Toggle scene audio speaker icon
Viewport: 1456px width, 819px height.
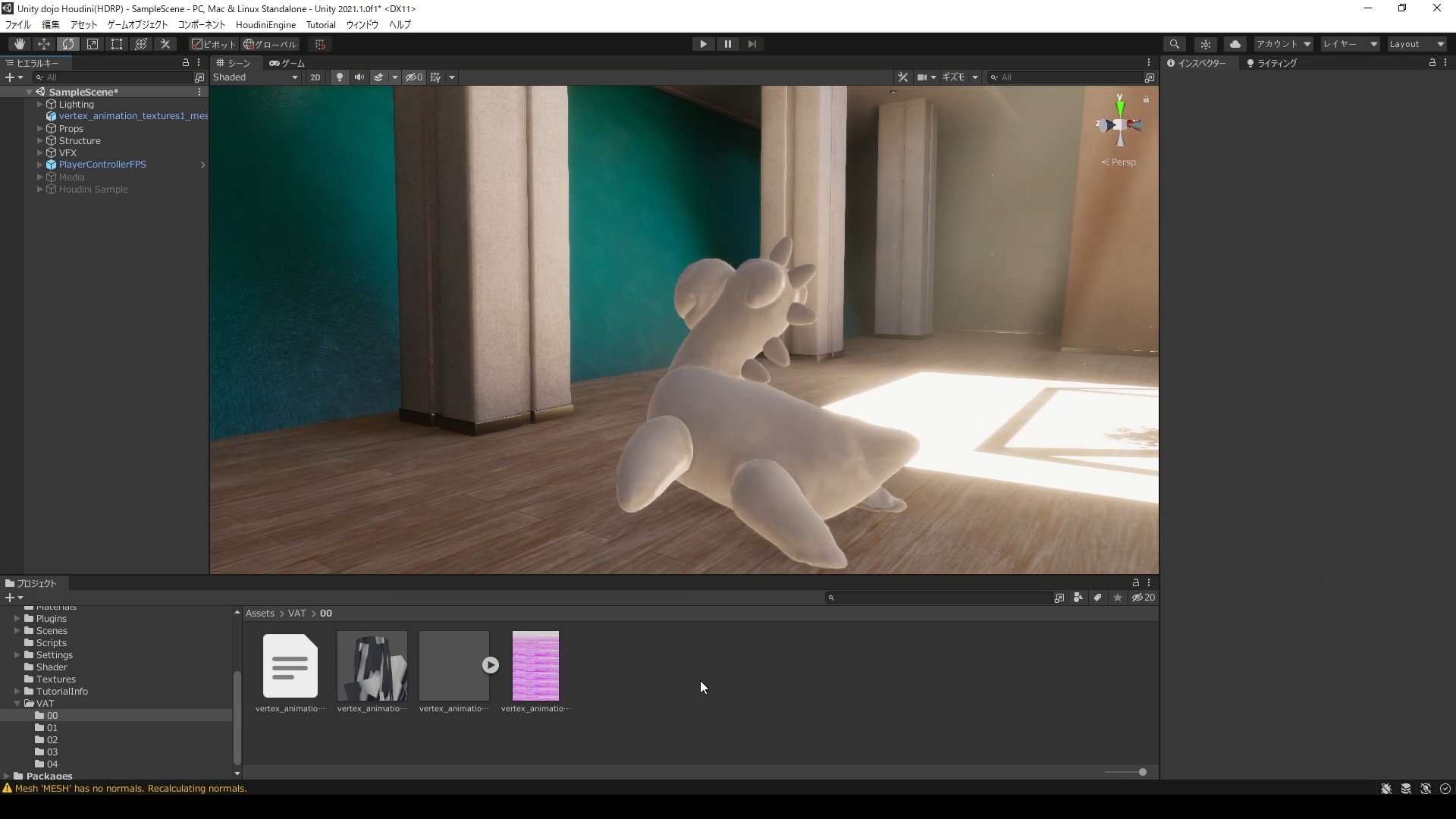pos(359,77)
